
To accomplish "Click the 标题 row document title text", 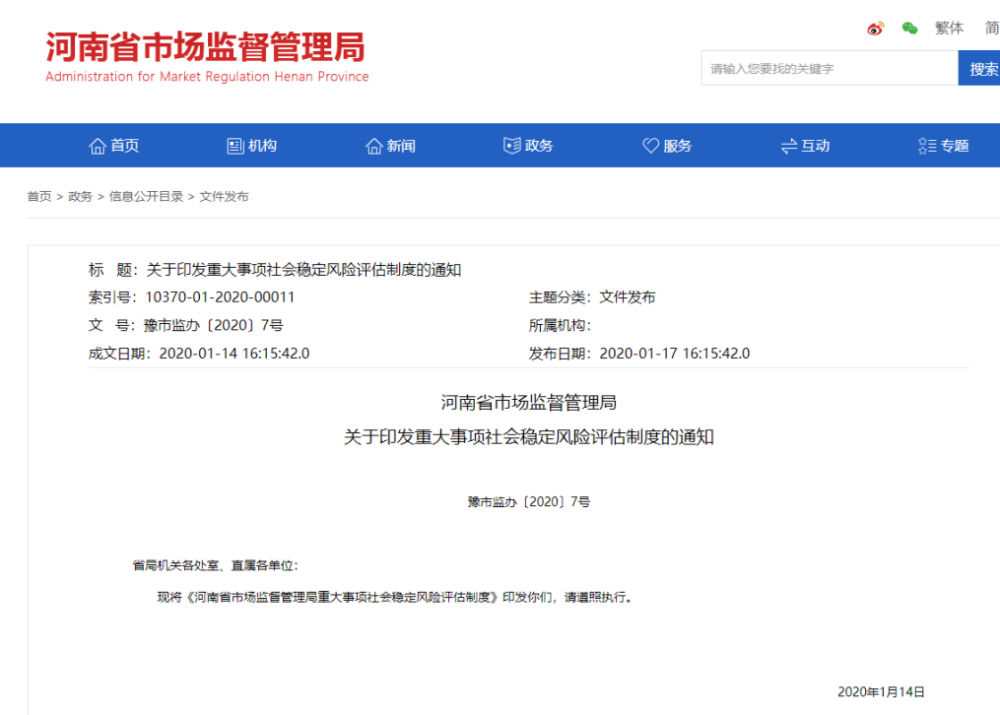I will tap(304, 270).
